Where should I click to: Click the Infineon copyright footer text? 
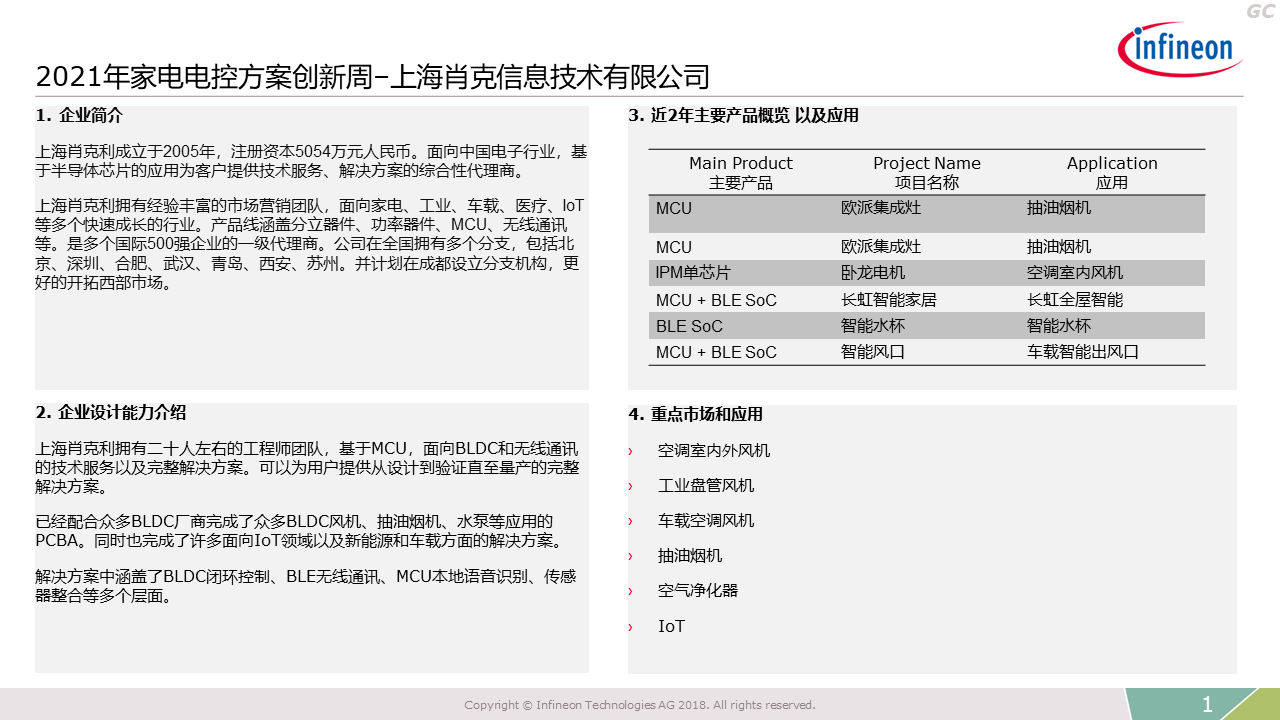[640, 705]
